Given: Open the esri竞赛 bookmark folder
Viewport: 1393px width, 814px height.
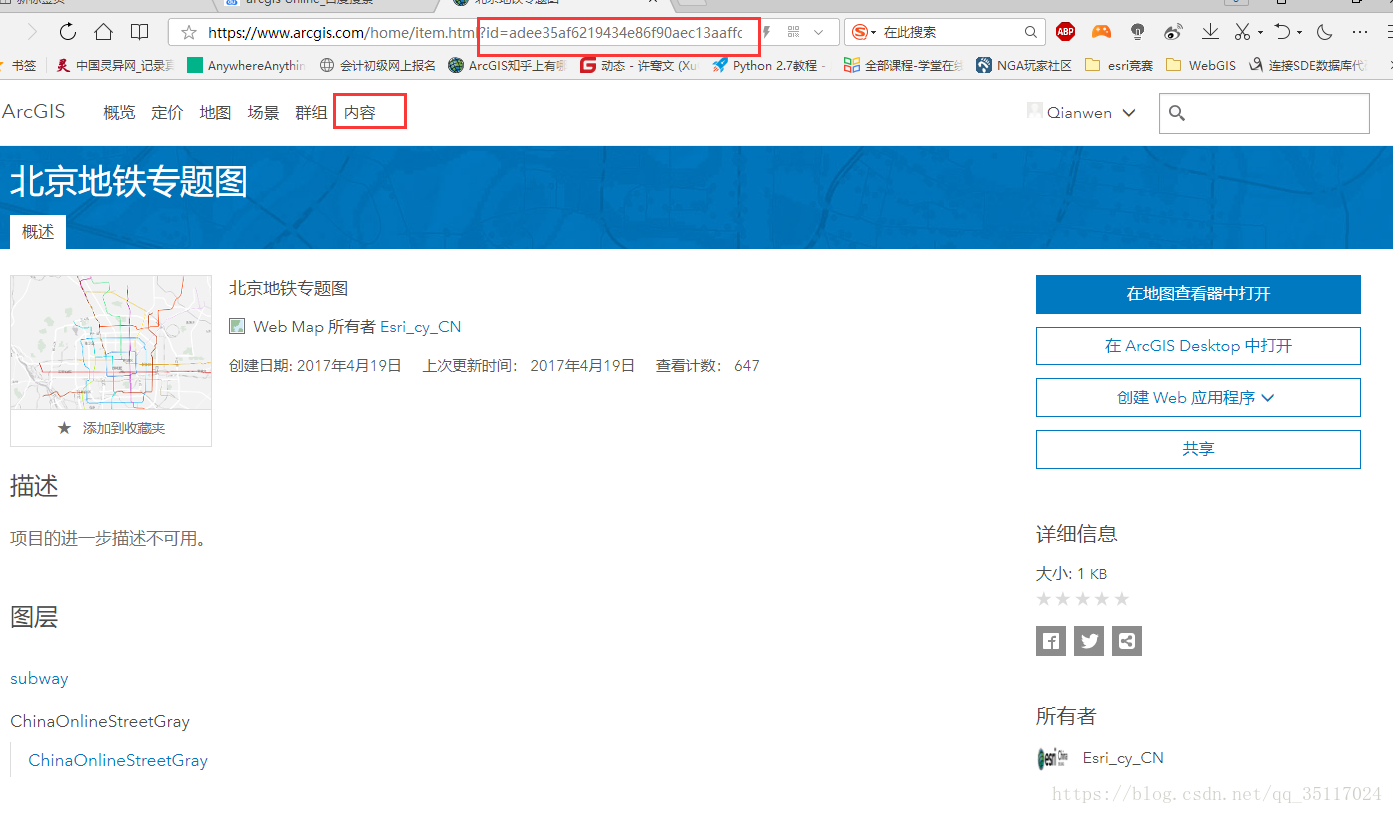Looking at the screenshot, I should point(1118,65).
